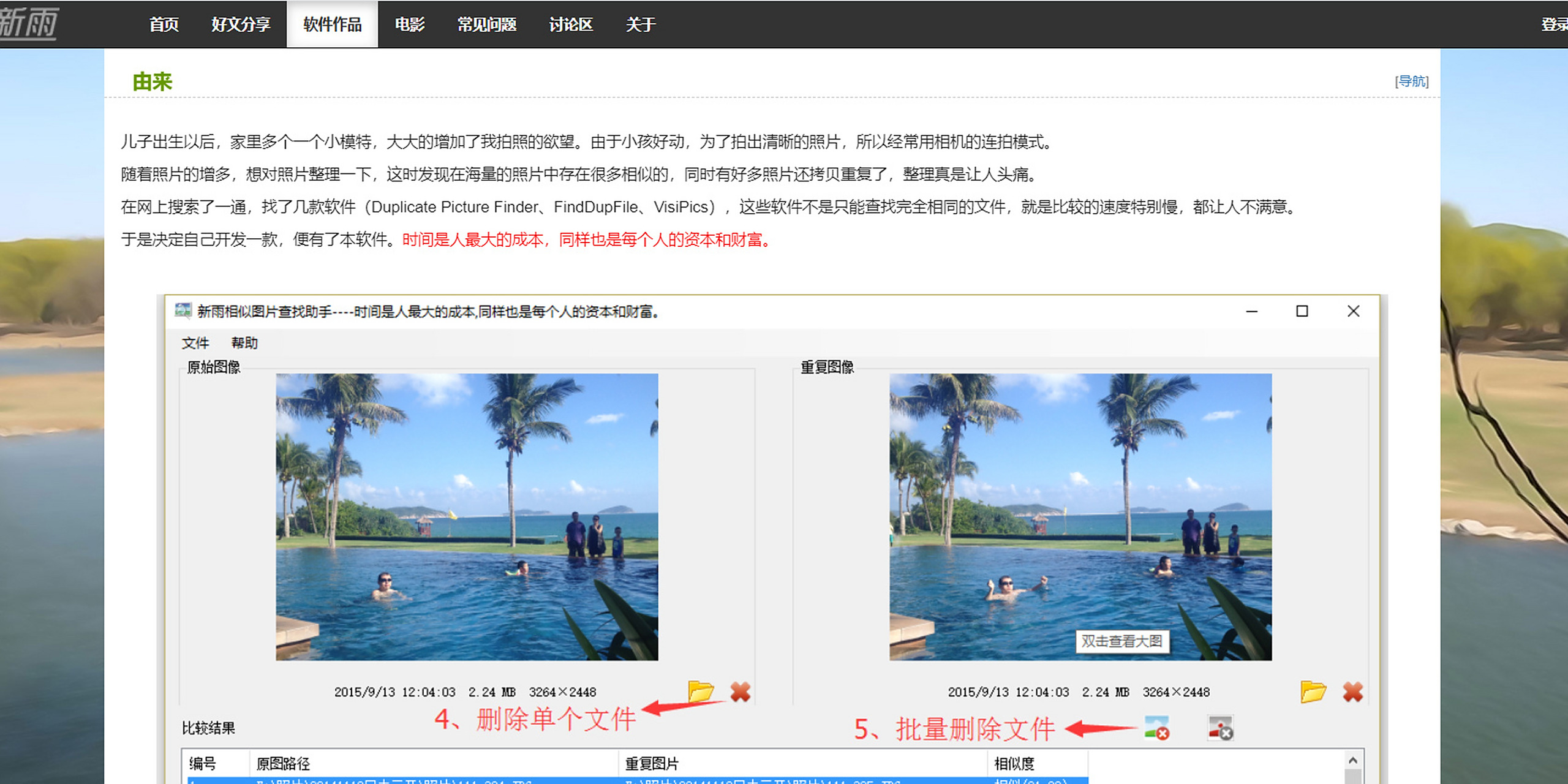
Task: Open the 关于 page
Action: [x=640, y=24]
